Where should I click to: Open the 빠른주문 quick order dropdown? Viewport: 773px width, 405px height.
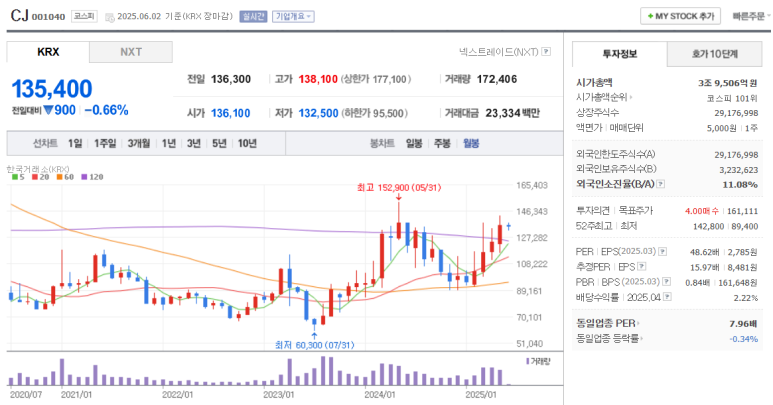coord(751,16)
